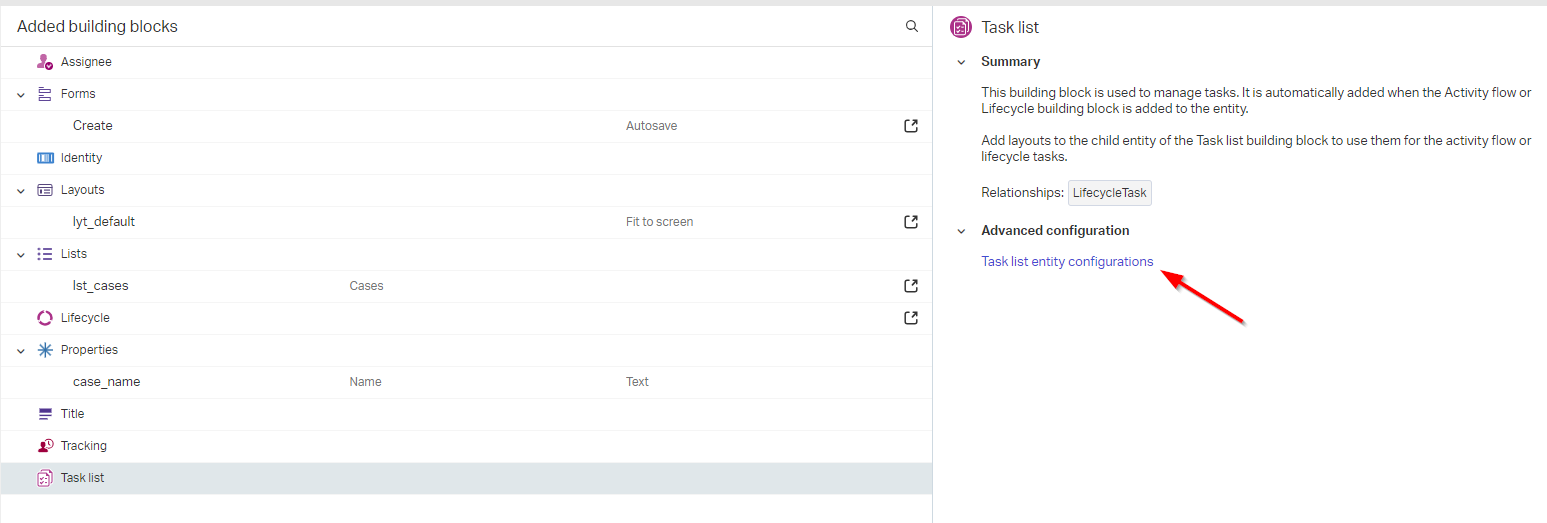The width and height of the screenshot is (1547, 523).
Task: Collapse the Properties group
Action: (21, 350)
